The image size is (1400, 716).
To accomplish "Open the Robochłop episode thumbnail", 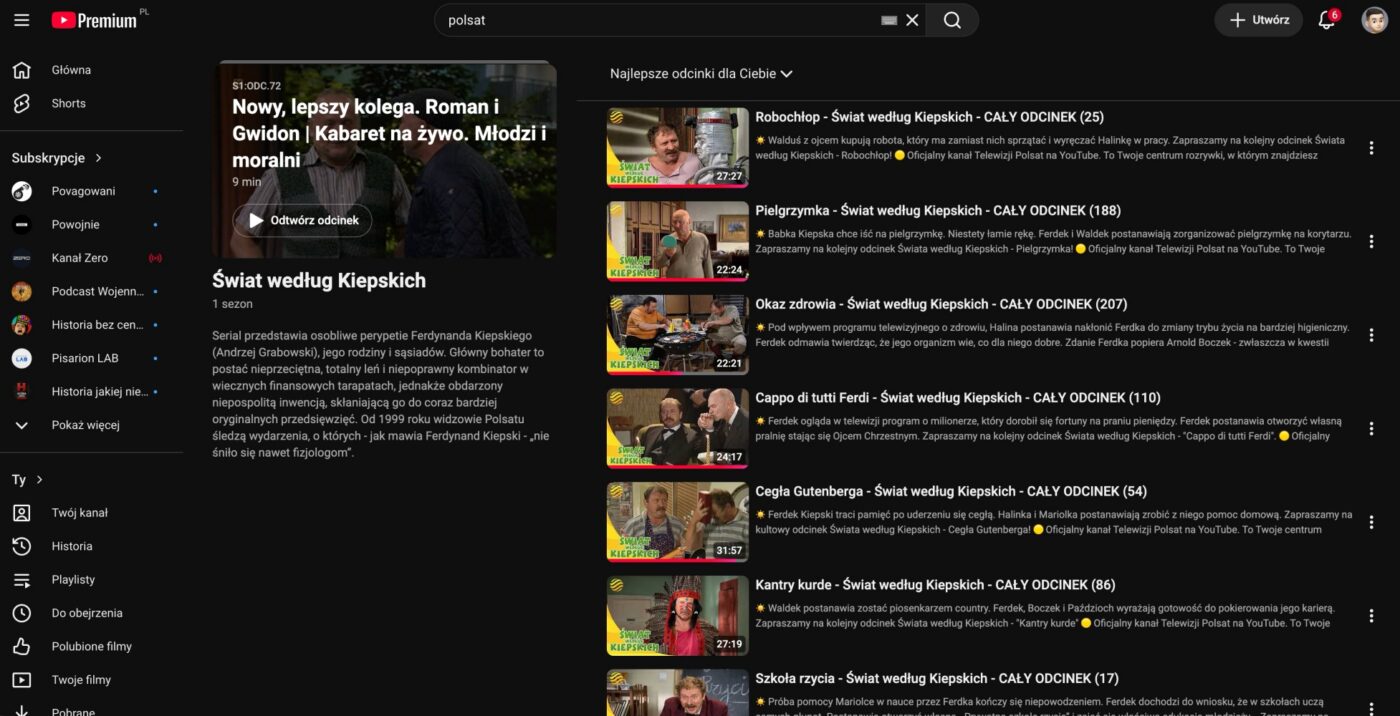I will pyautogui.click(x=677, y=147).
